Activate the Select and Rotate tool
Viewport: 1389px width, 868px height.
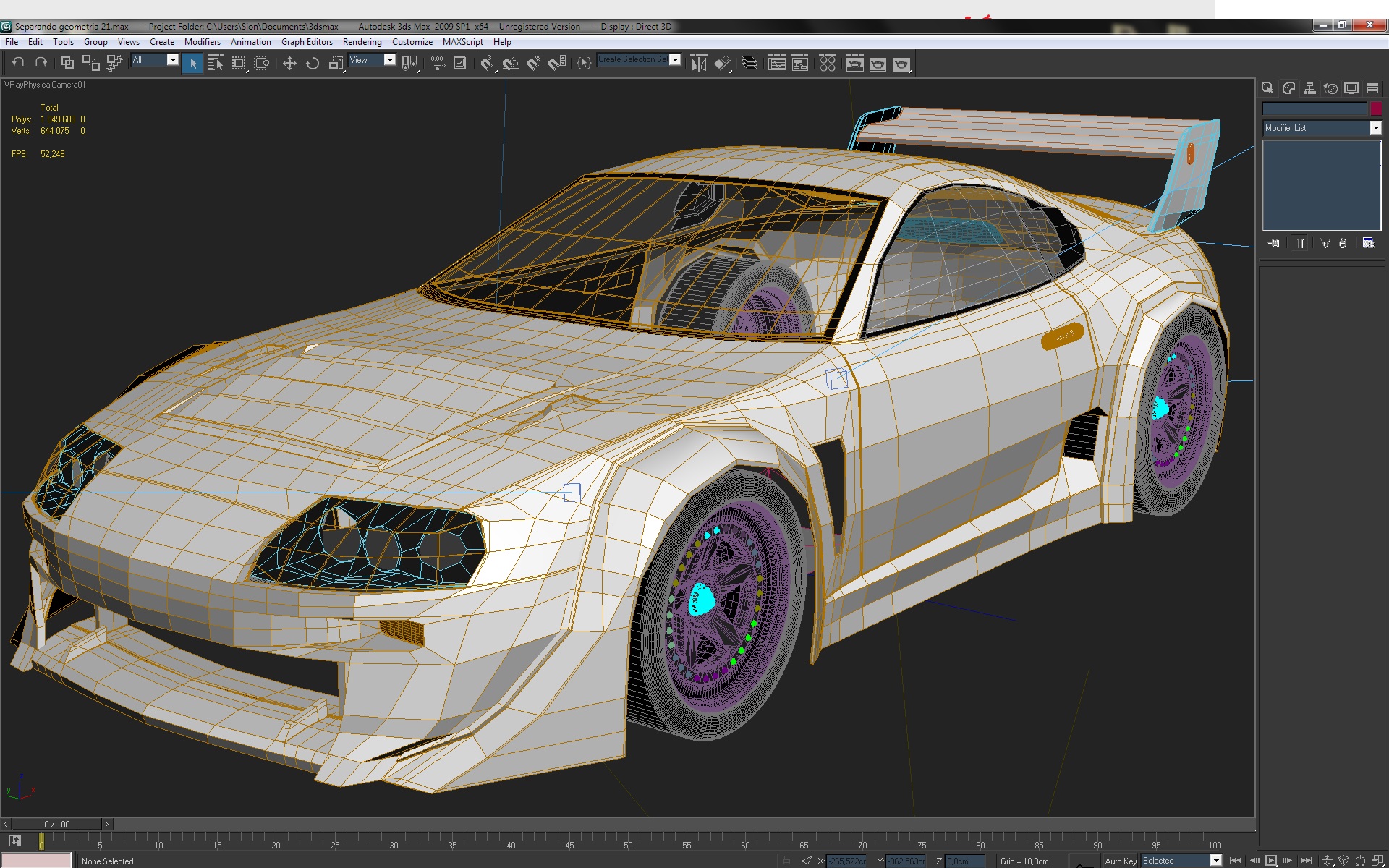[313, 64]
